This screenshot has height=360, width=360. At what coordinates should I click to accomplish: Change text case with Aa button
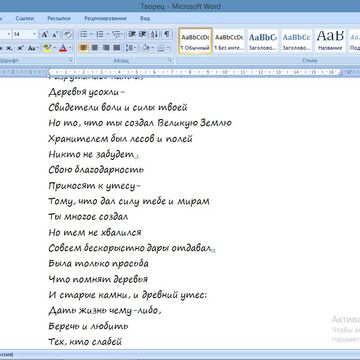[32, 48]
